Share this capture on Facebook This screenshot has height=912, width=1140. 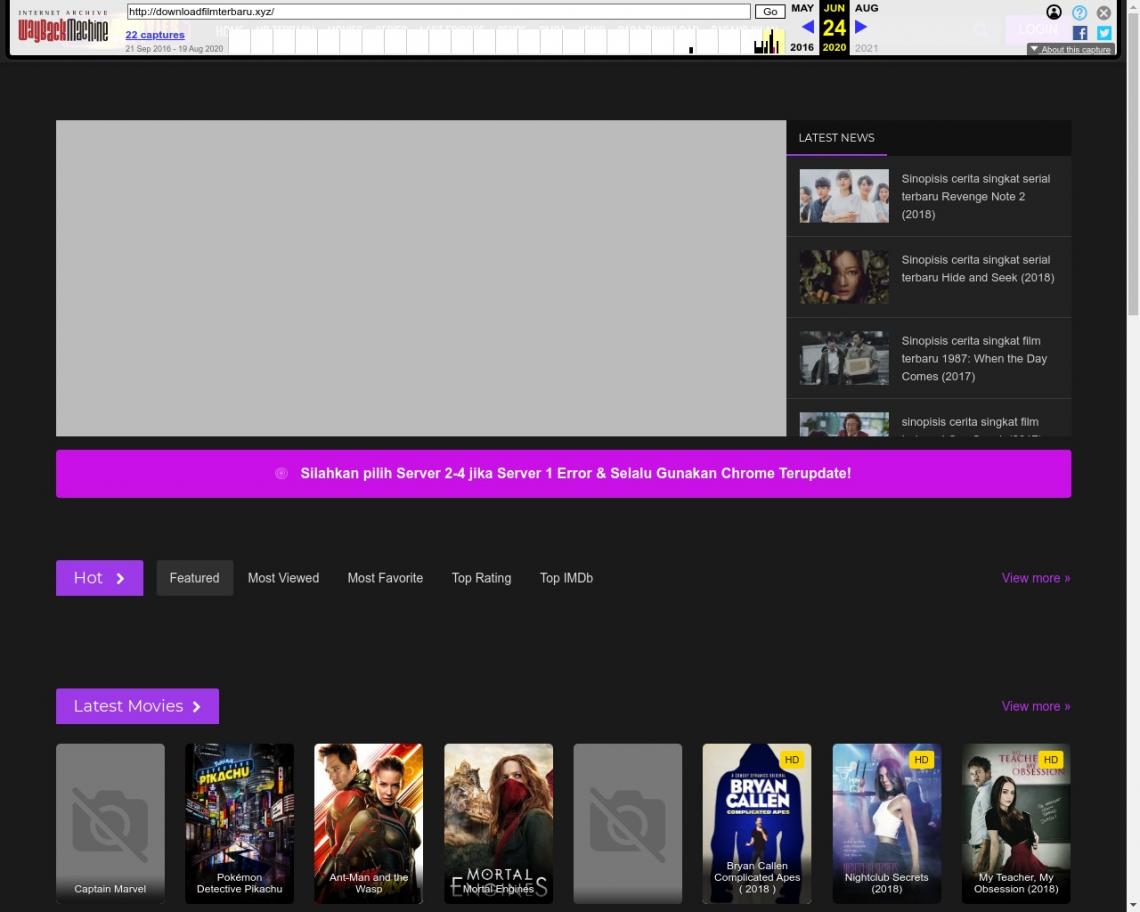1080,33
